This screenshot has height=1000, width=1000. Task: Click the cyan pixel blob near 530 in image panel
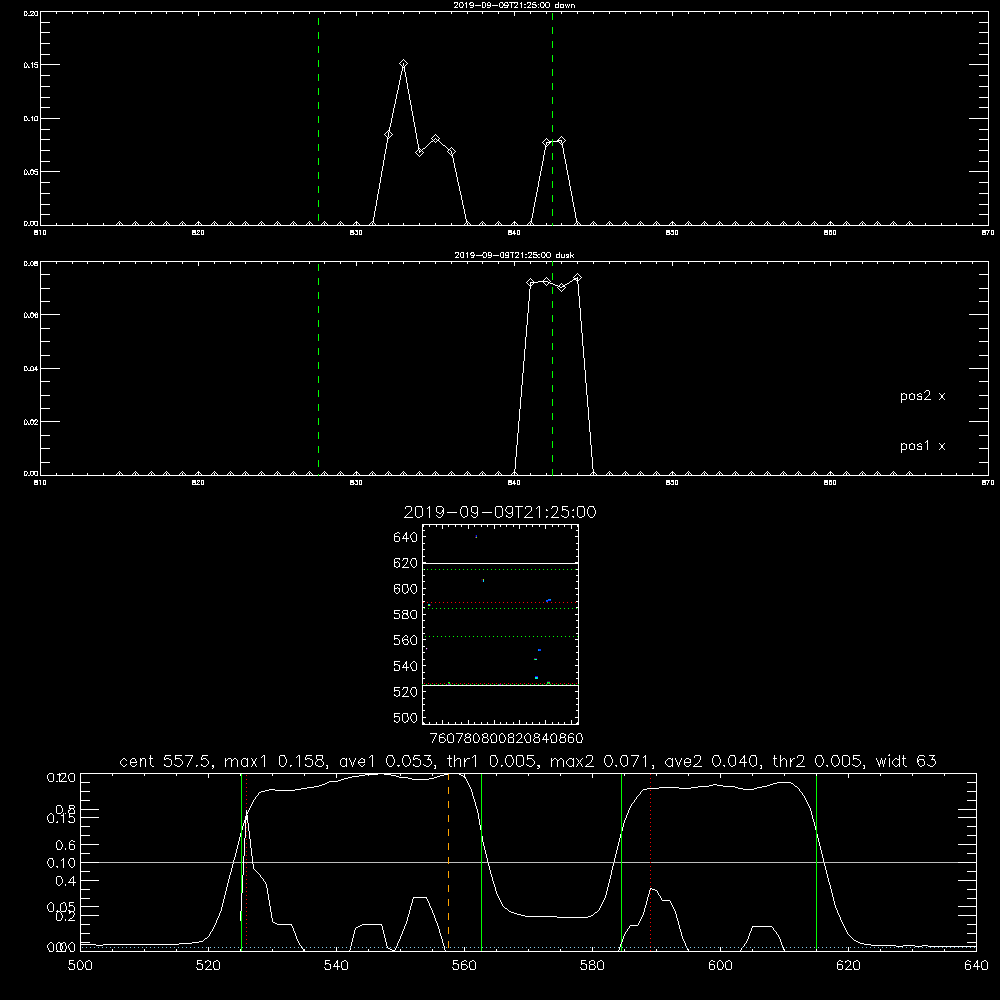pyautogui.click(x=536, y=677)
